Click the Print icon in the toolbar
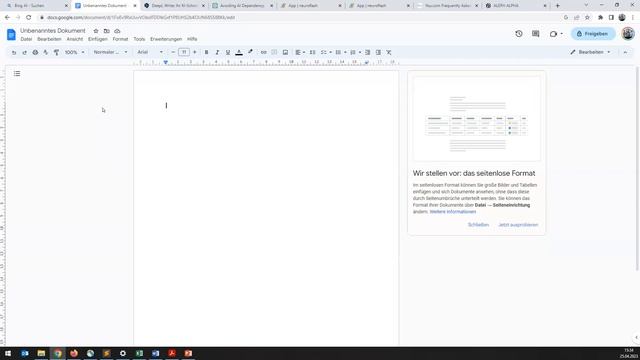The image size is (640, 360). [x=35, y=52]
